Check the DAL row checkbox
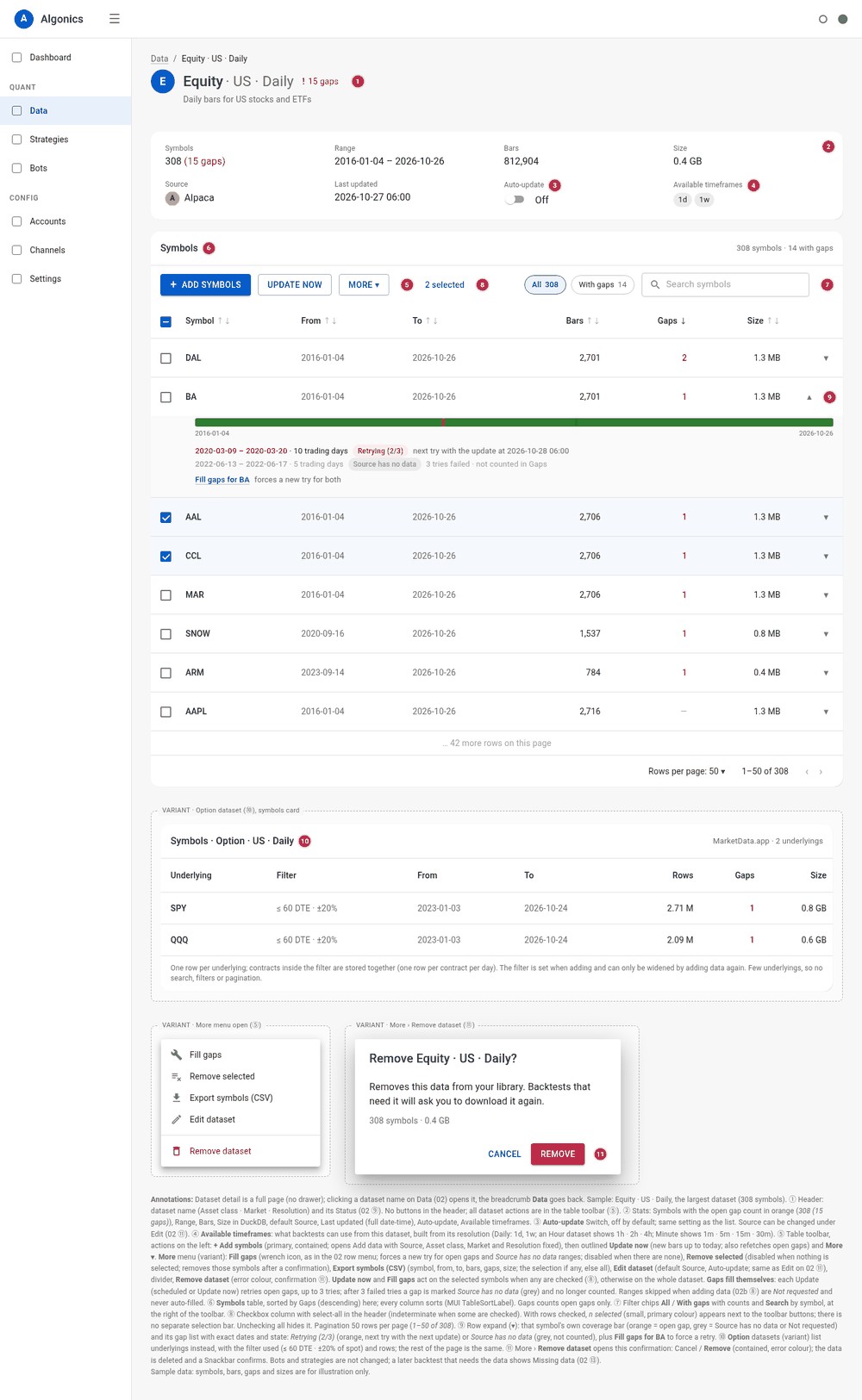 (x=166, y=358)
